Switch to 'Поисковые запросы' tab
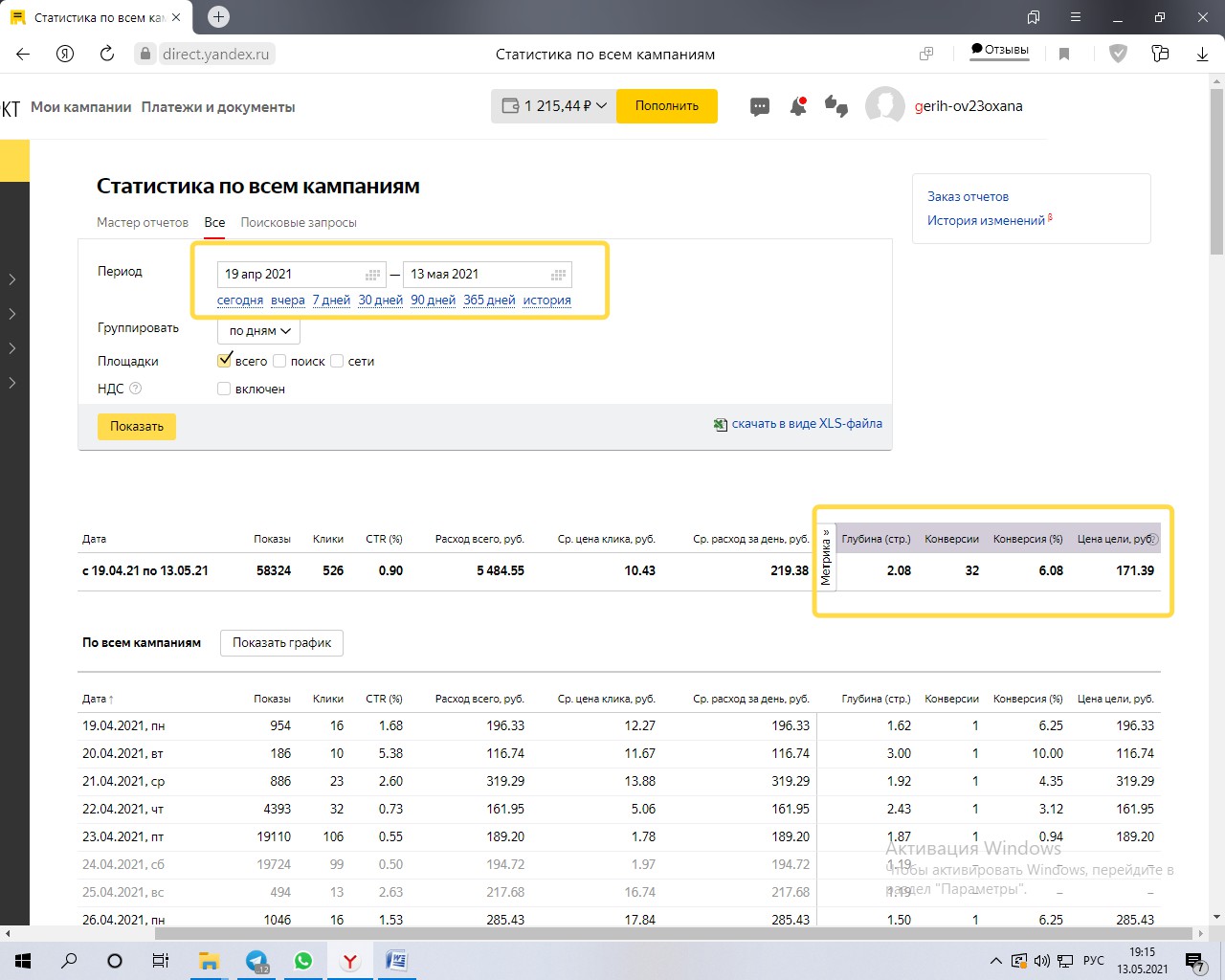The image size is (1225, 980). [x=299, y=222]
